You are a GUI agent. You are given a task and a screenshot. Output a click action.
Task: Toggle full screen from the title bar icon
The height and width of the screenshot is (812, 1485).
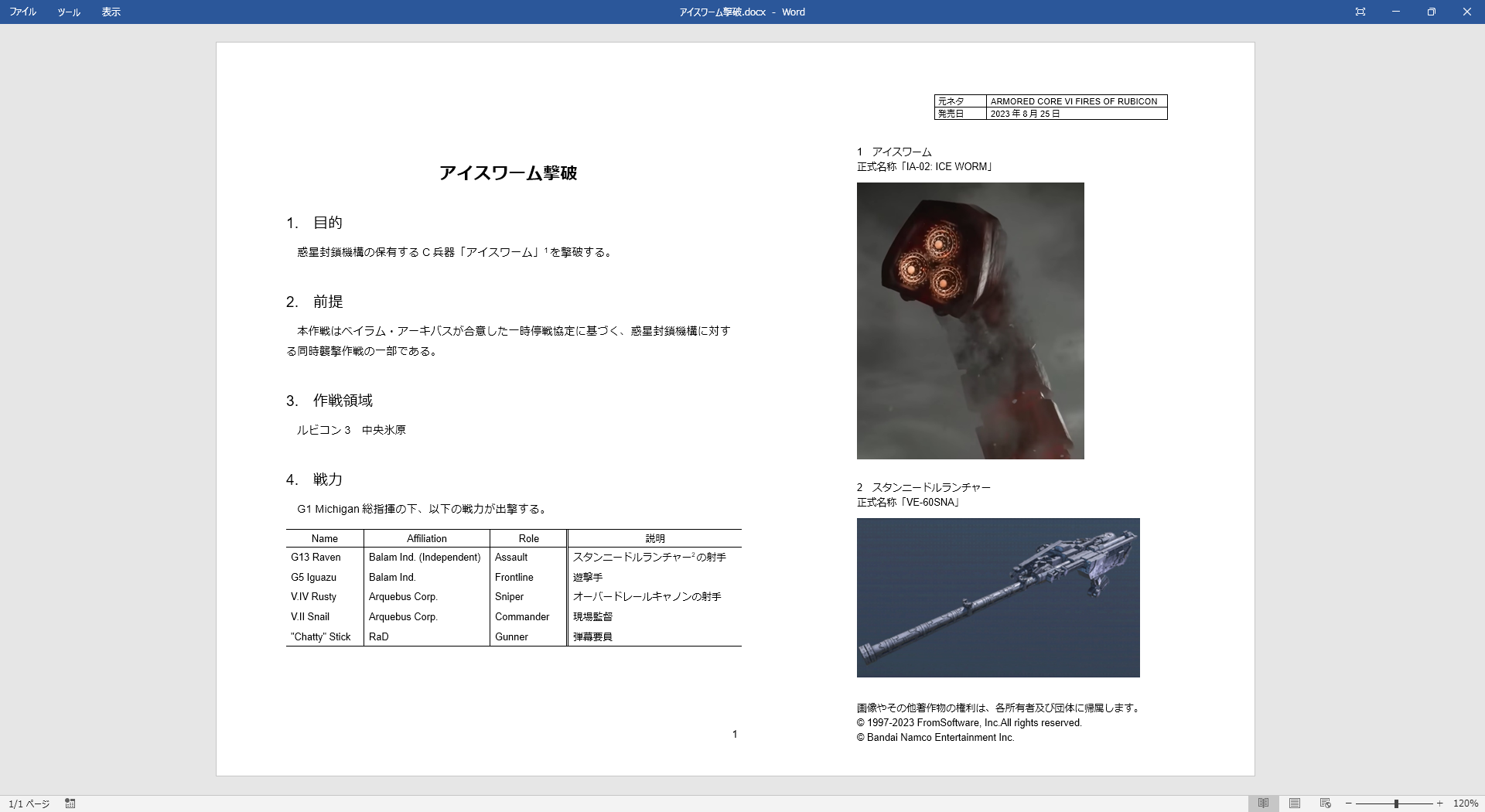point(1360,12)
